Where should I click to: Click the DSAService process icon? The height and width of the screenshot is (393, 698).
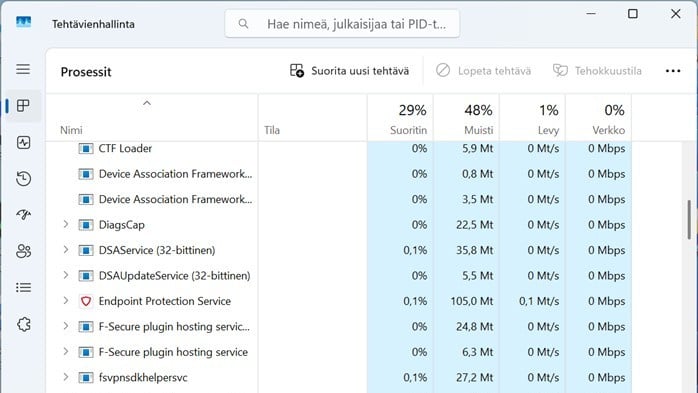pos(86,250)
